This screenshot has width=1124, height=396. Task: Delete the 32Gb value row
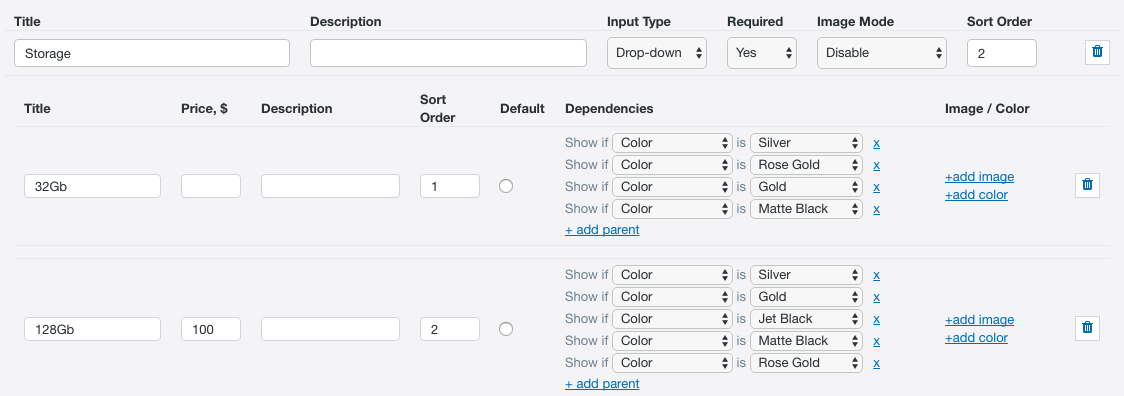tap(1087, 185)
